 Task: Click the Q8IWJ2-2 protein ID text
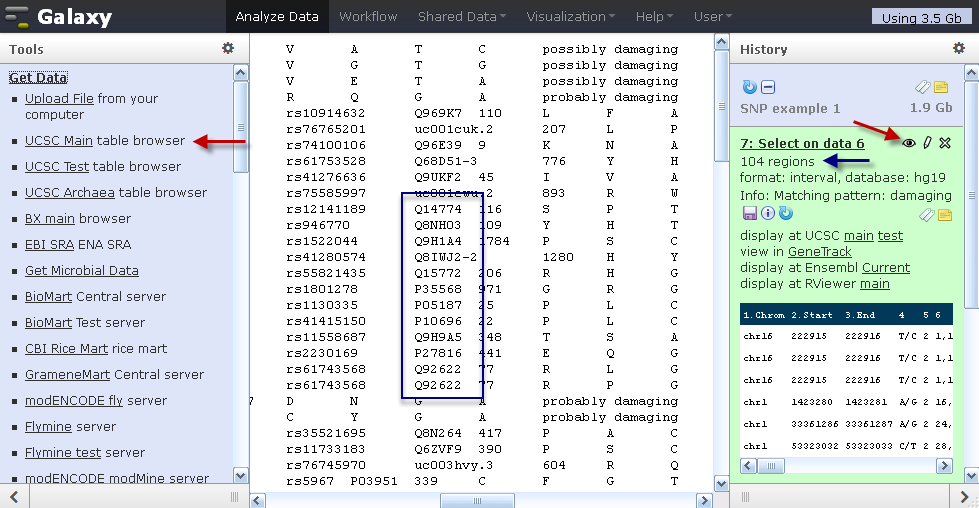[445, 257]
